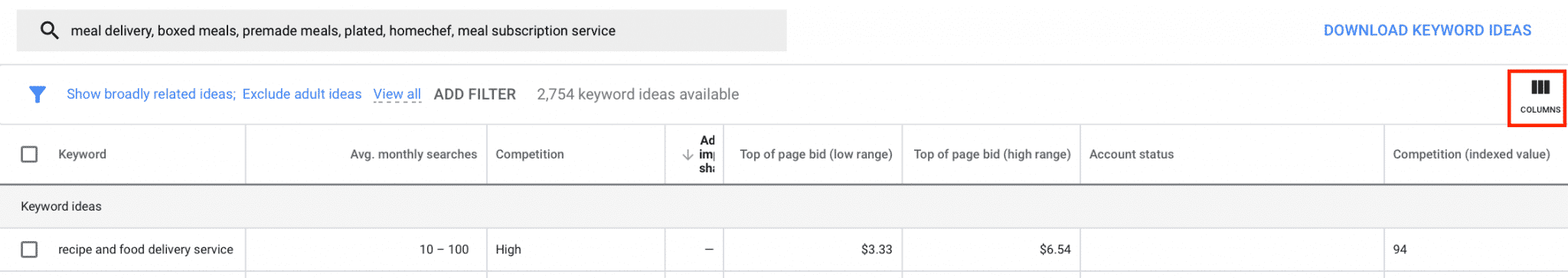Sort by Avg. monthly searches header

[413, 154]
